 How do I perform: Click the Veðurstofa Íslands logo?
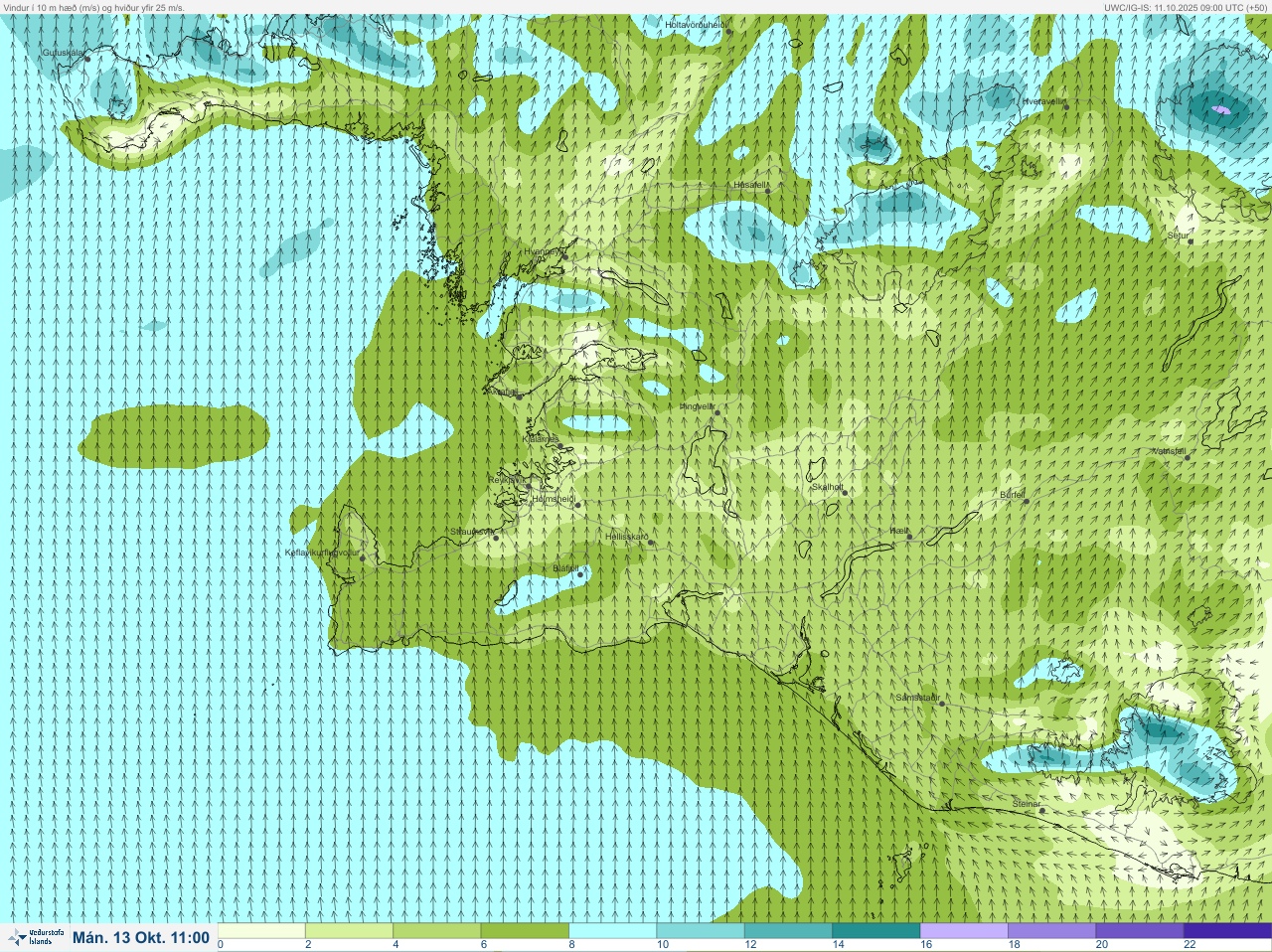click(36, 937)
